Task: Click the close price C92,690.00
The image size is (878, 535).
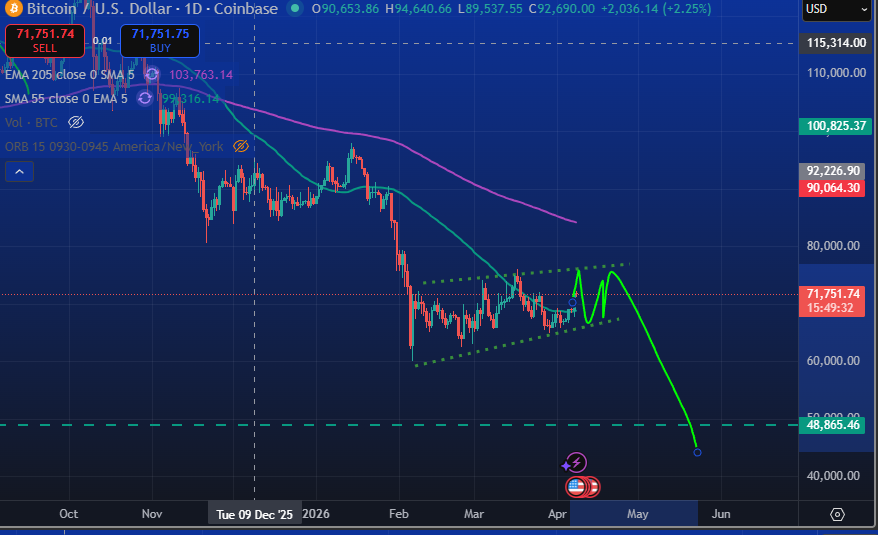Action: (x=562, y=8)
